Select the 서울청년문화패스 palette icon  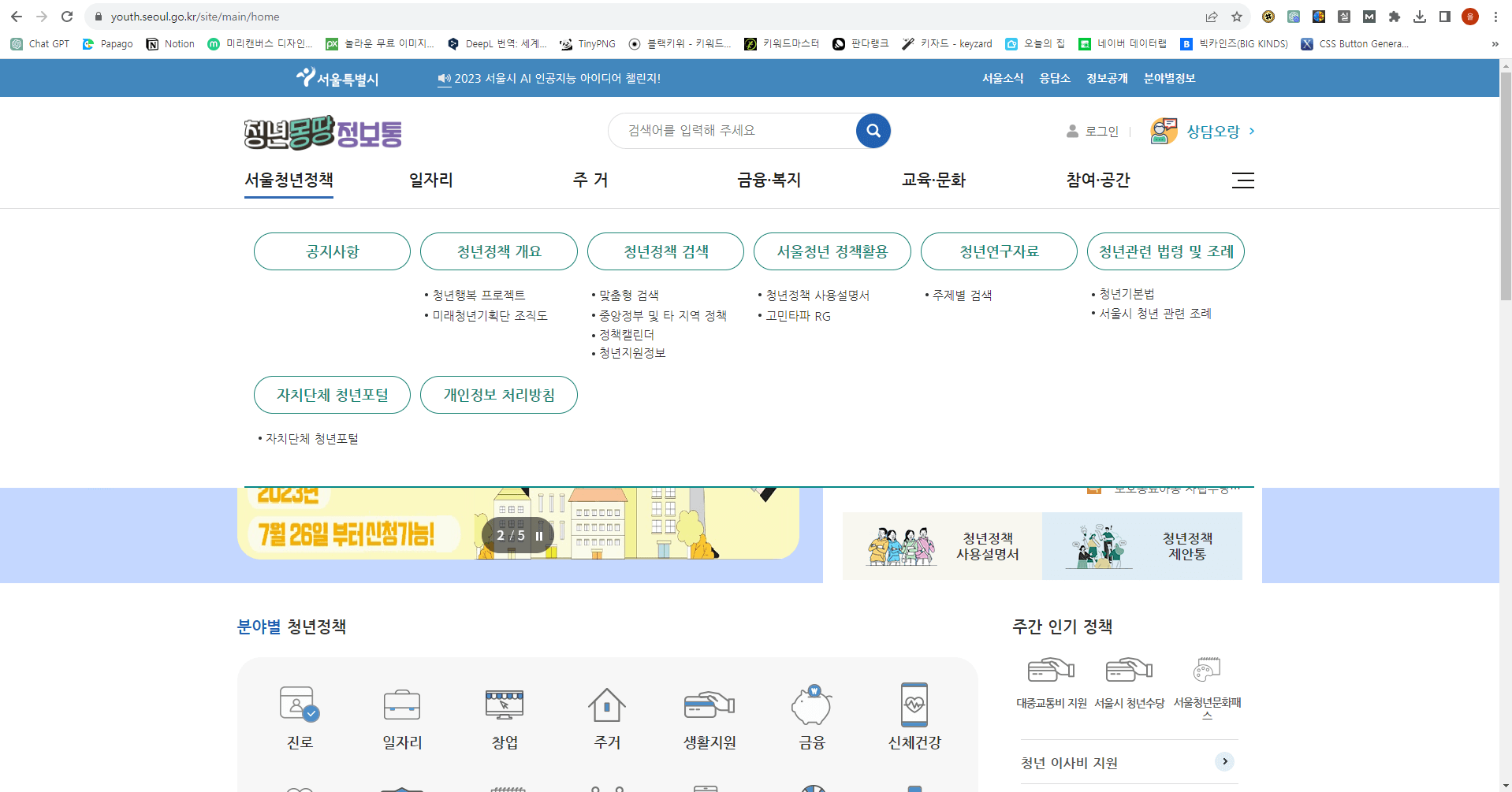pos(1205,667)
